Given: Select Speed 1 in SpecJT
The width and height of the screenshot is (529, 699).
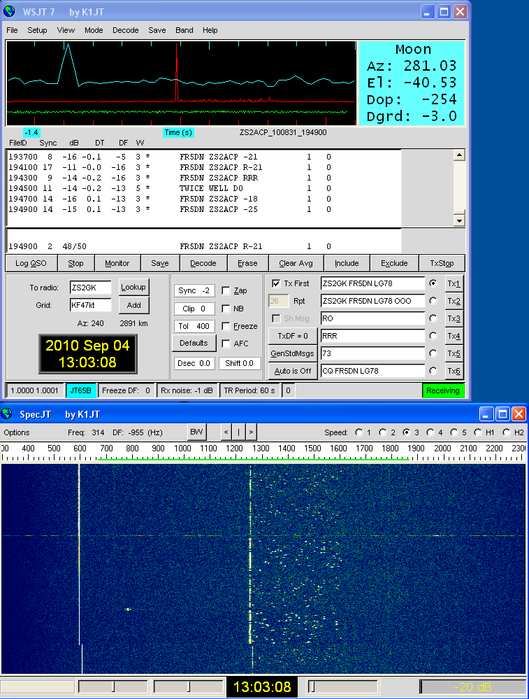Looking at the screenshot, I should (359, 432).
